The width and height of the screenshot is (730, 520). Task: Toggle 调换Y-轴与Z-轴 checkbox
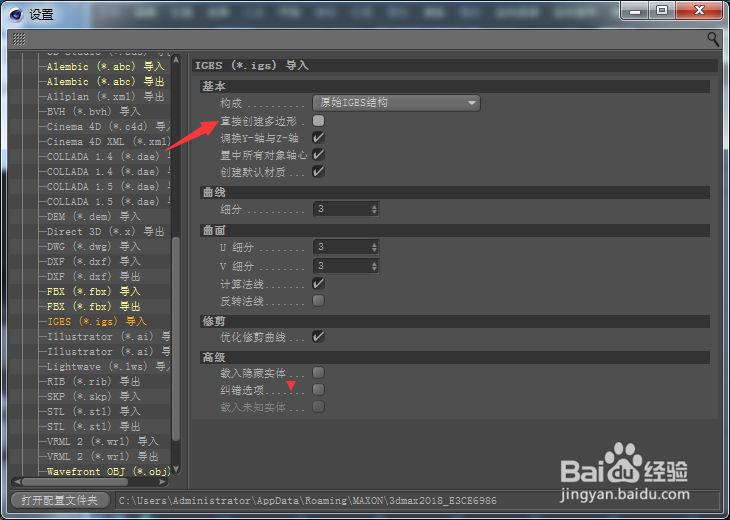point(318,138)
